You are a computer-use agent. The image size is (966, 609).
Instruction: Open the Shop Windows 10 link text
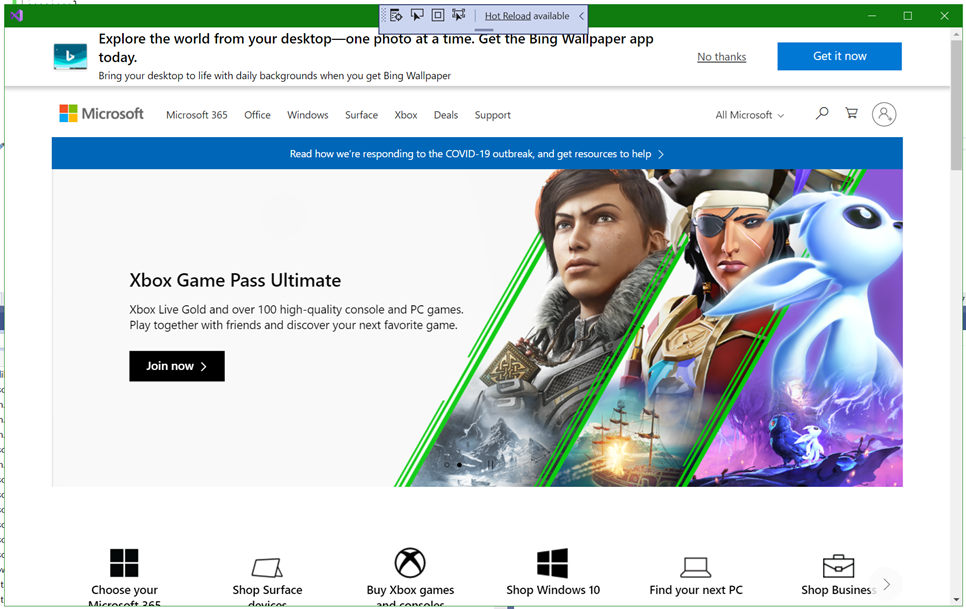click(553, 590)
